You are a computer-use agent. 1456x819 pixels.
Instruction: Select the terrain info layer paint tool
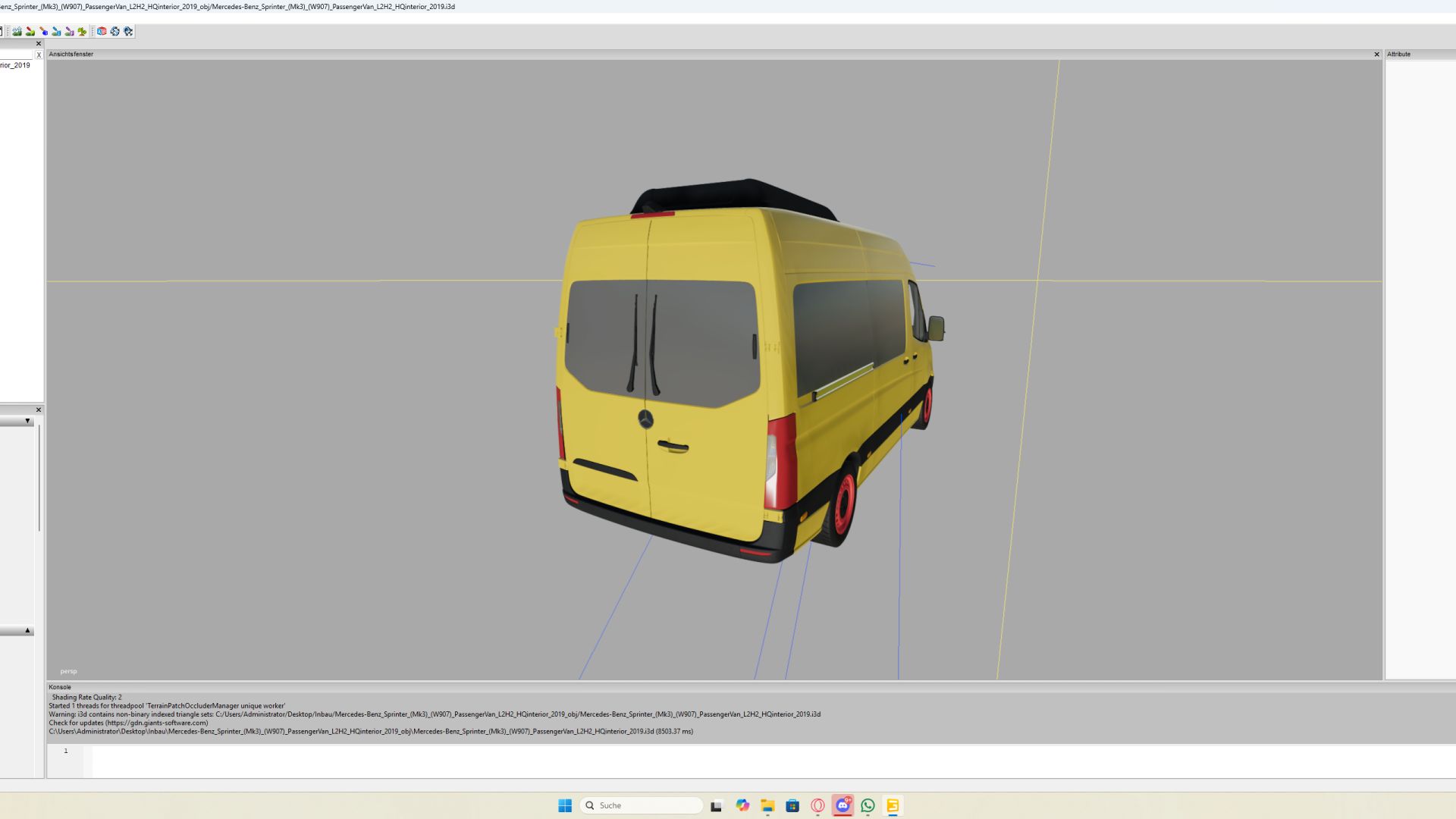point(56,31)
